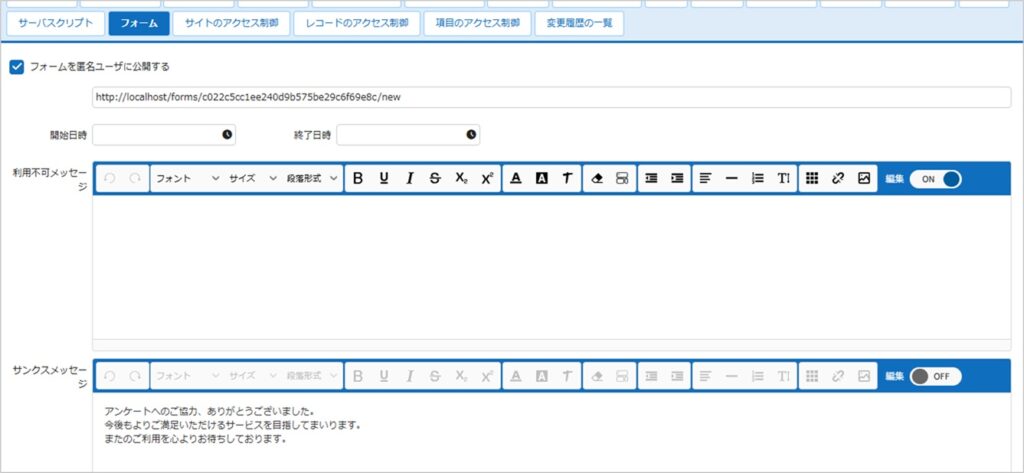
Task: Click the form URL text field
Action: [x=550, y=98]
